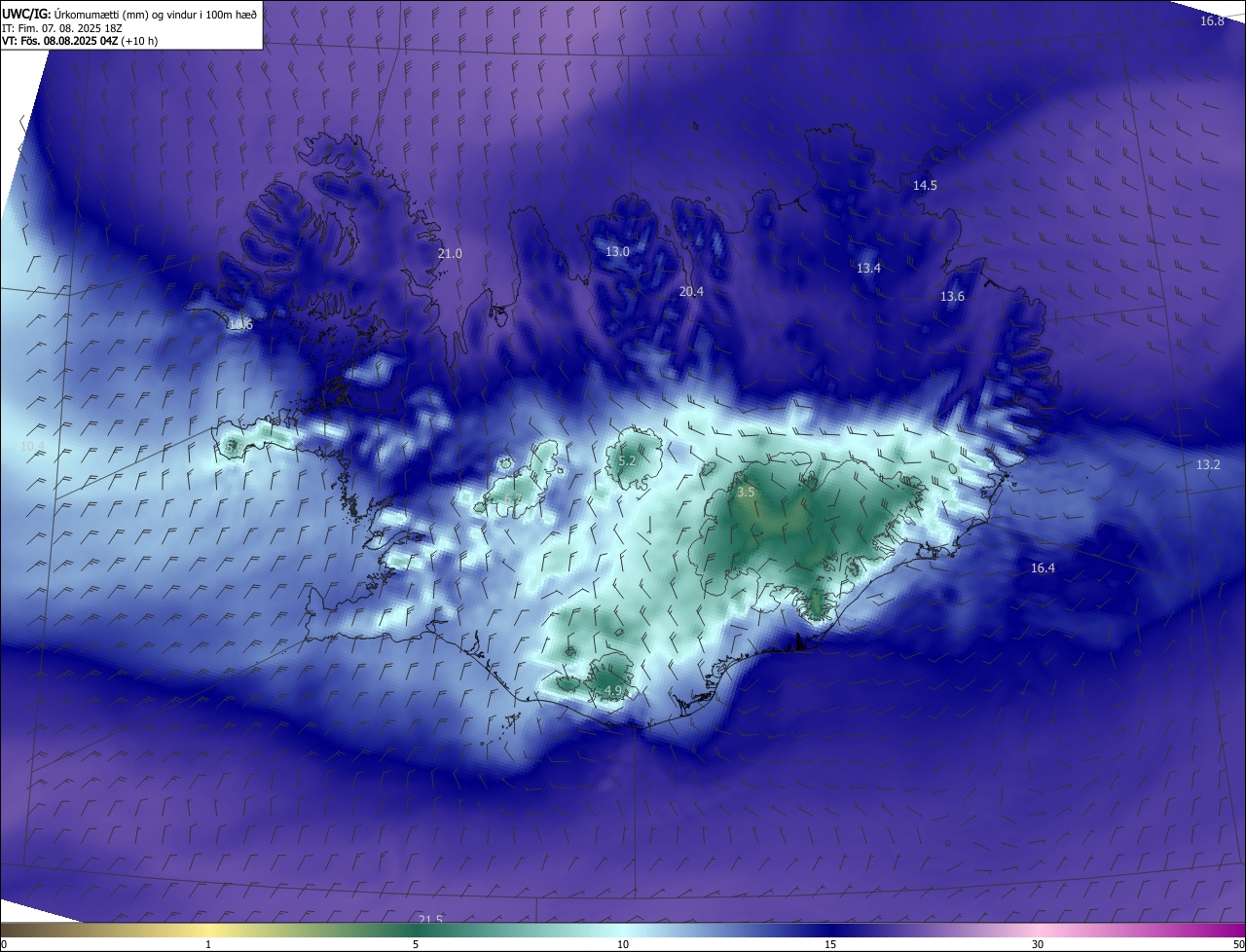Click the 10.4 value label

pos(32,446)
